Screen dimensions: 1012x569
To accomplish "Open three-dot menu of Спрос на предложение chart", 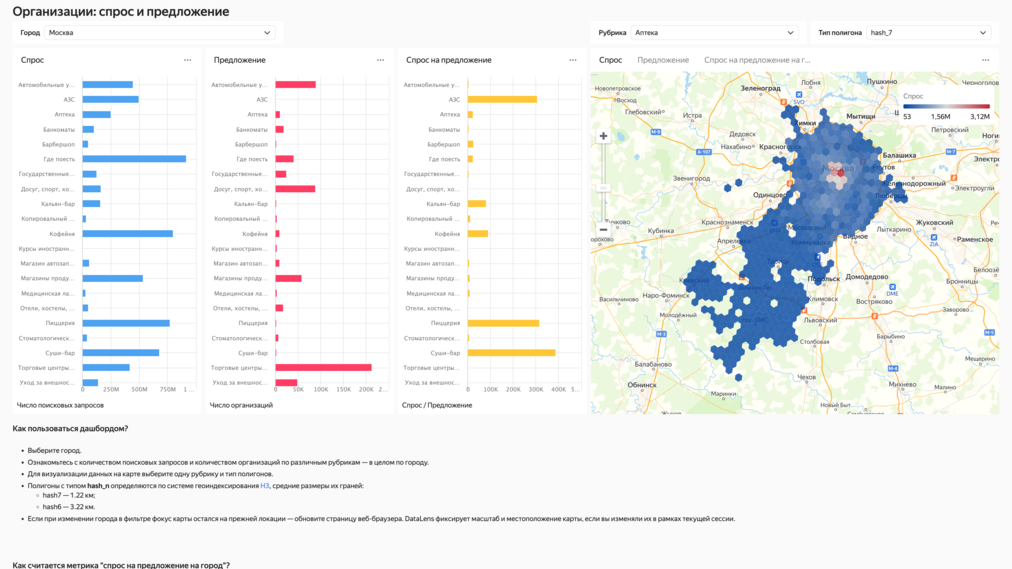I will pos(573,60).
